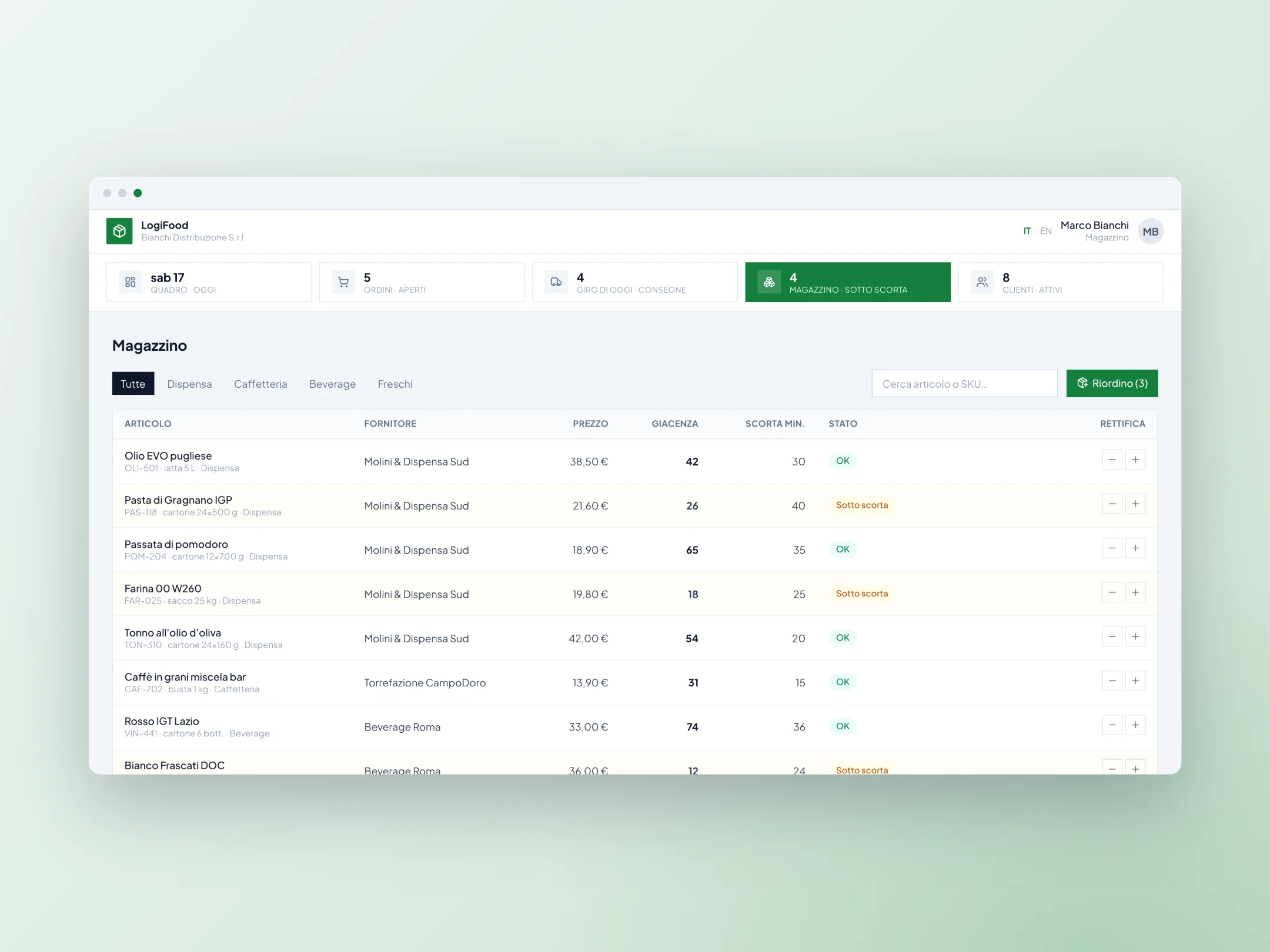
Task: Increase stock for Rosso IGT Lazio
Action: coord(1135,725)
